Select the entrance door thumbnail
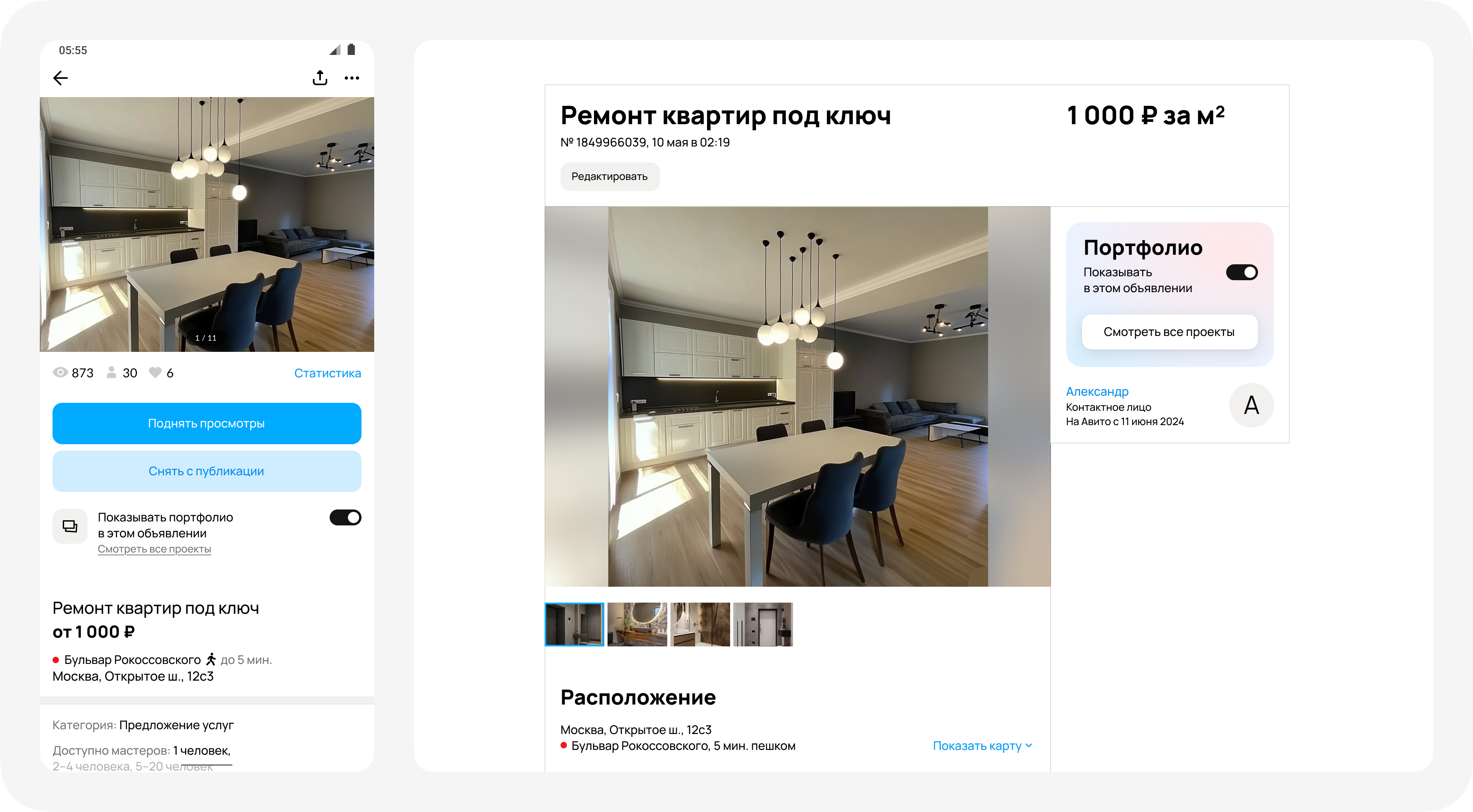The width and height of the screenshot is (1473, 812). (763, 625)
